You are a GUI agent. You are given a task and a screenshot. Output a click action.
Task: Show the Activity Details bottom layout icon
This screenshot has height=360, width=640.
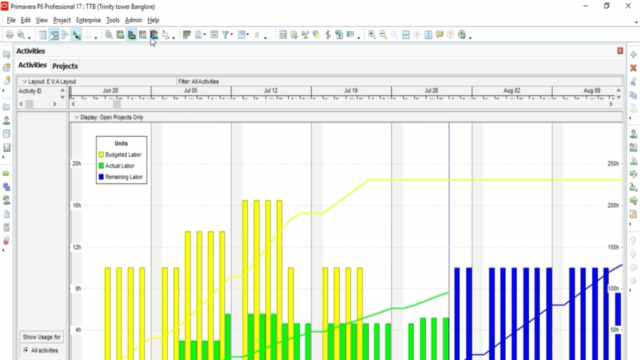click(109, 35)
